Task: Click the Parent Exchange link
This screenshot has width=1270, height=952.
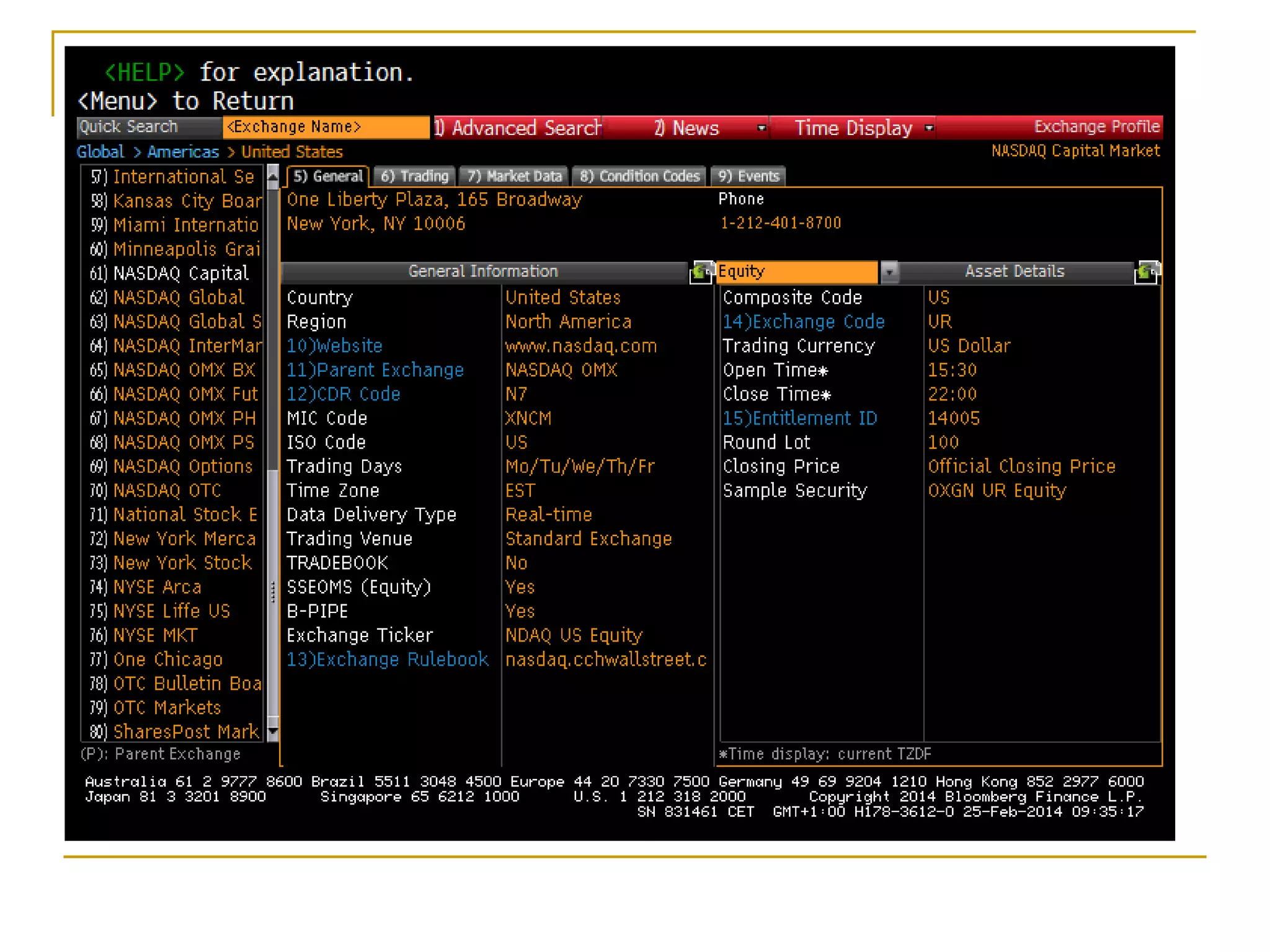Action: click(x=375, y=370)
